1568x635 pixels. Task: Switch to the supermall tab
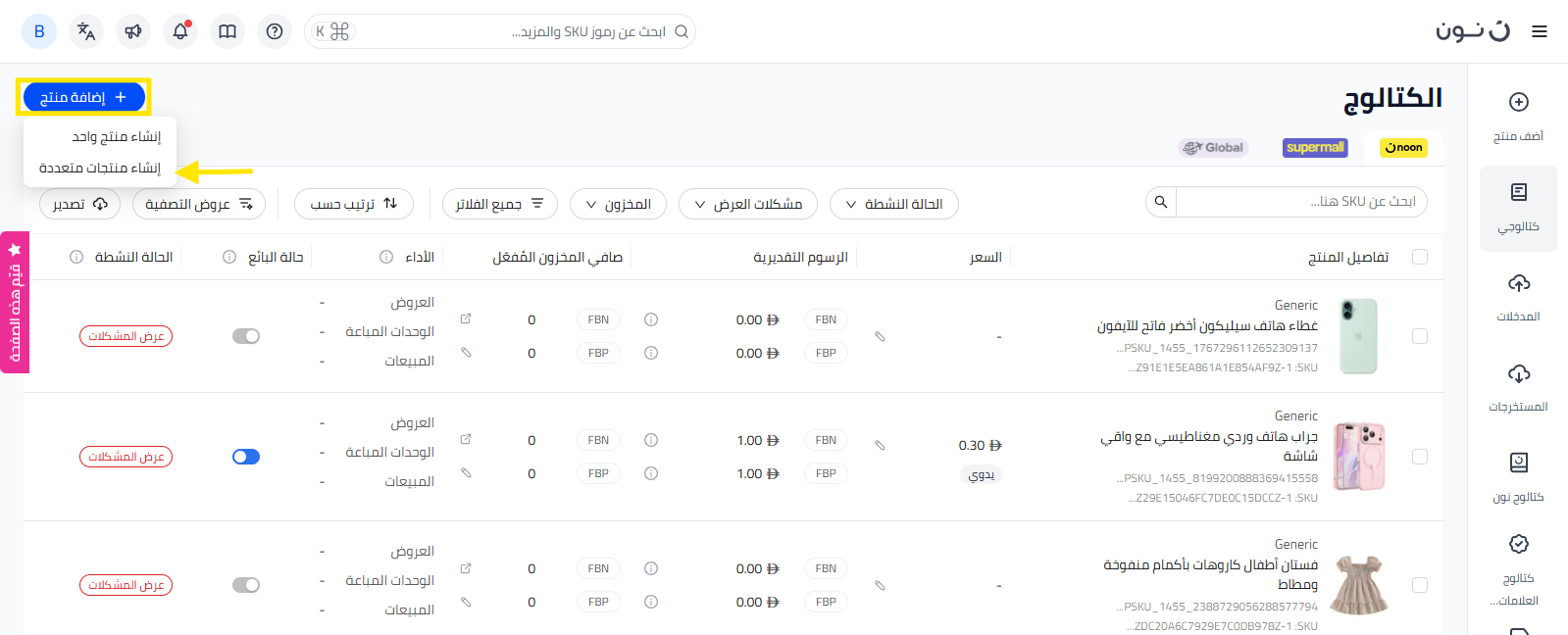pyautogui.click(x=1315, y=148)
